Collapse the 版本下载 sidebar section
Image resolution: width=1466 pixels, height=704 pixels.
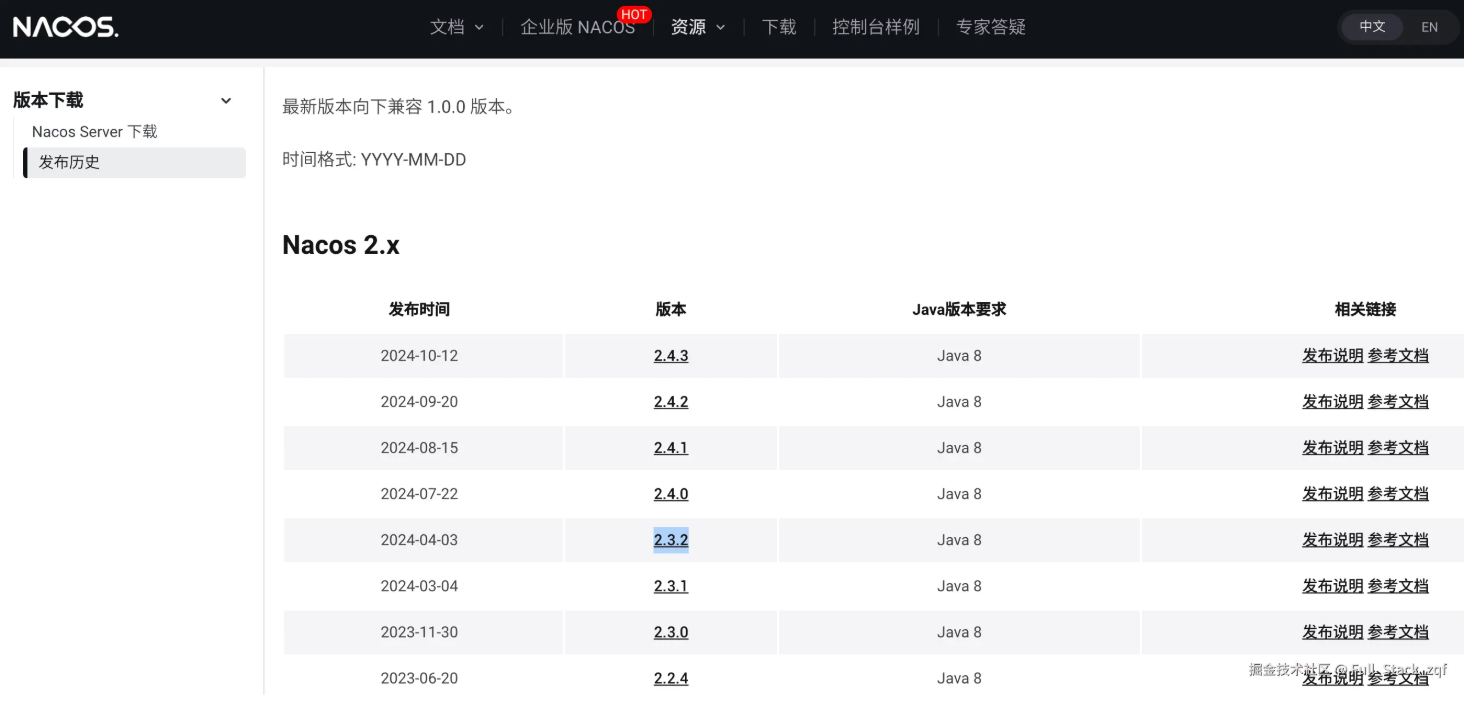point(226,100)
